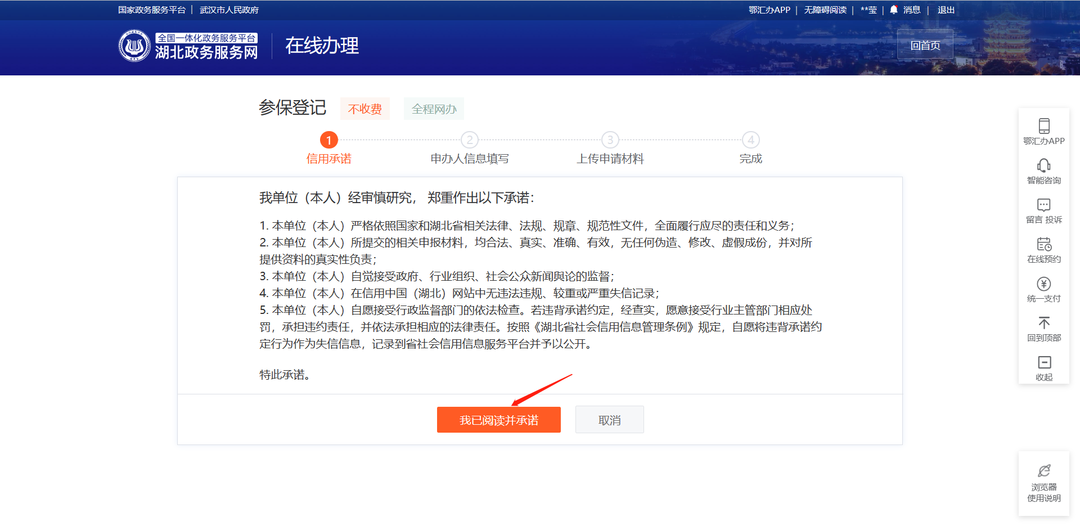Open 智能咨询 headset icon
The height and width of the screenshot is (530, 1080).
[x=1043, y=165]
